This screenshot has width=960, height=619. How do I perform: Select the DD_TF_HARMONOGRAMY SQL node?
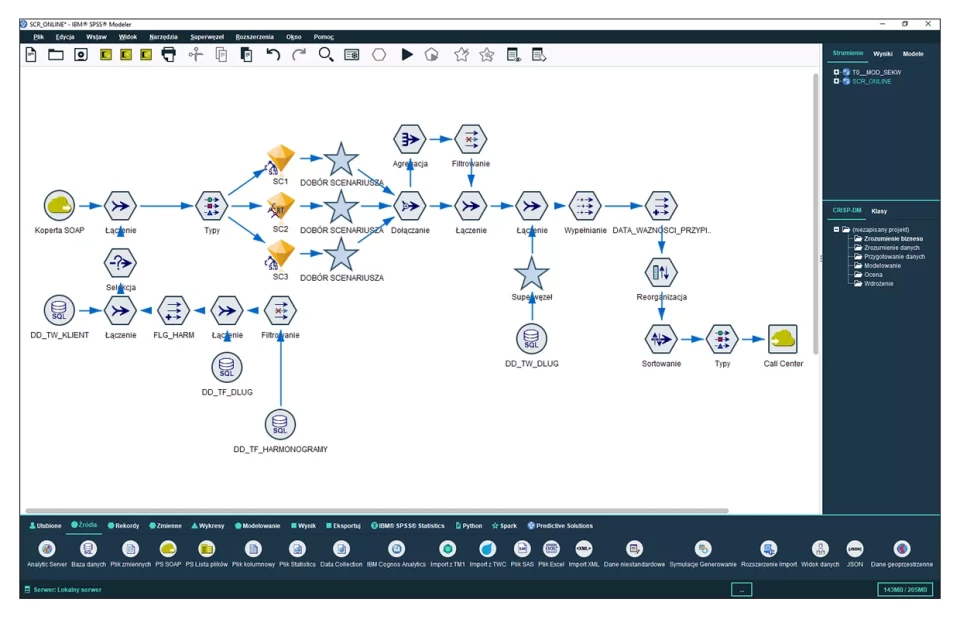(280, 425)
